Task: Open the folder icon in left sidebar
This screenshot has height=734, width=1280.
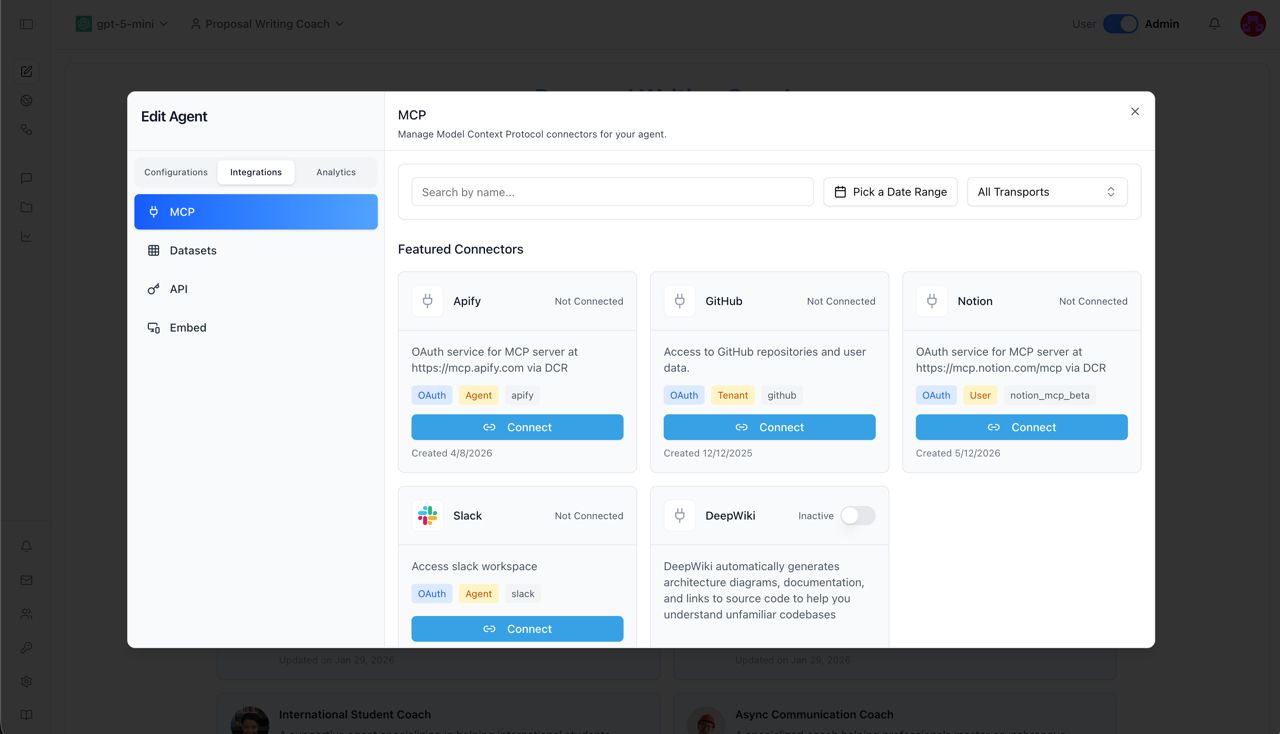Action: click(27, 207)
